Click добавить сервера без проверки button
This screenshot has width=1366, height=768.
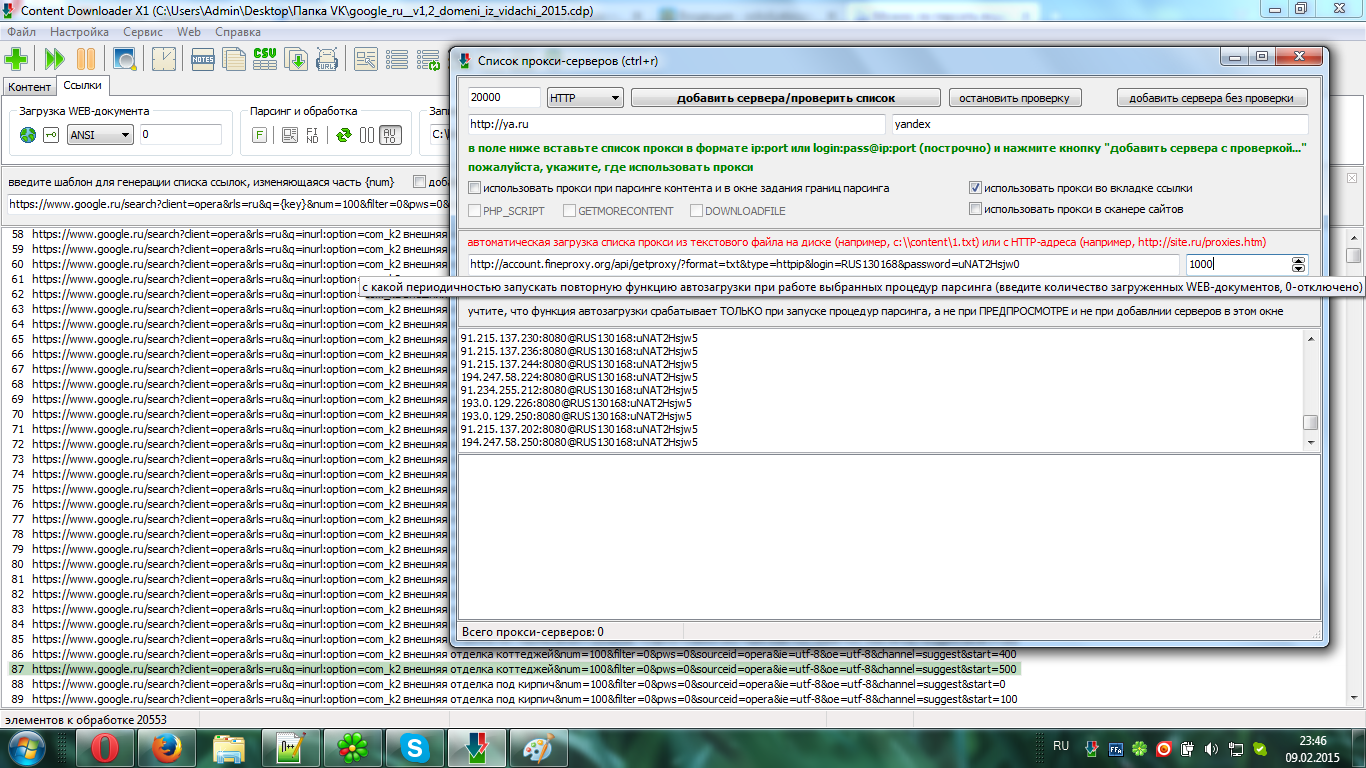[x=1212, y=98]
